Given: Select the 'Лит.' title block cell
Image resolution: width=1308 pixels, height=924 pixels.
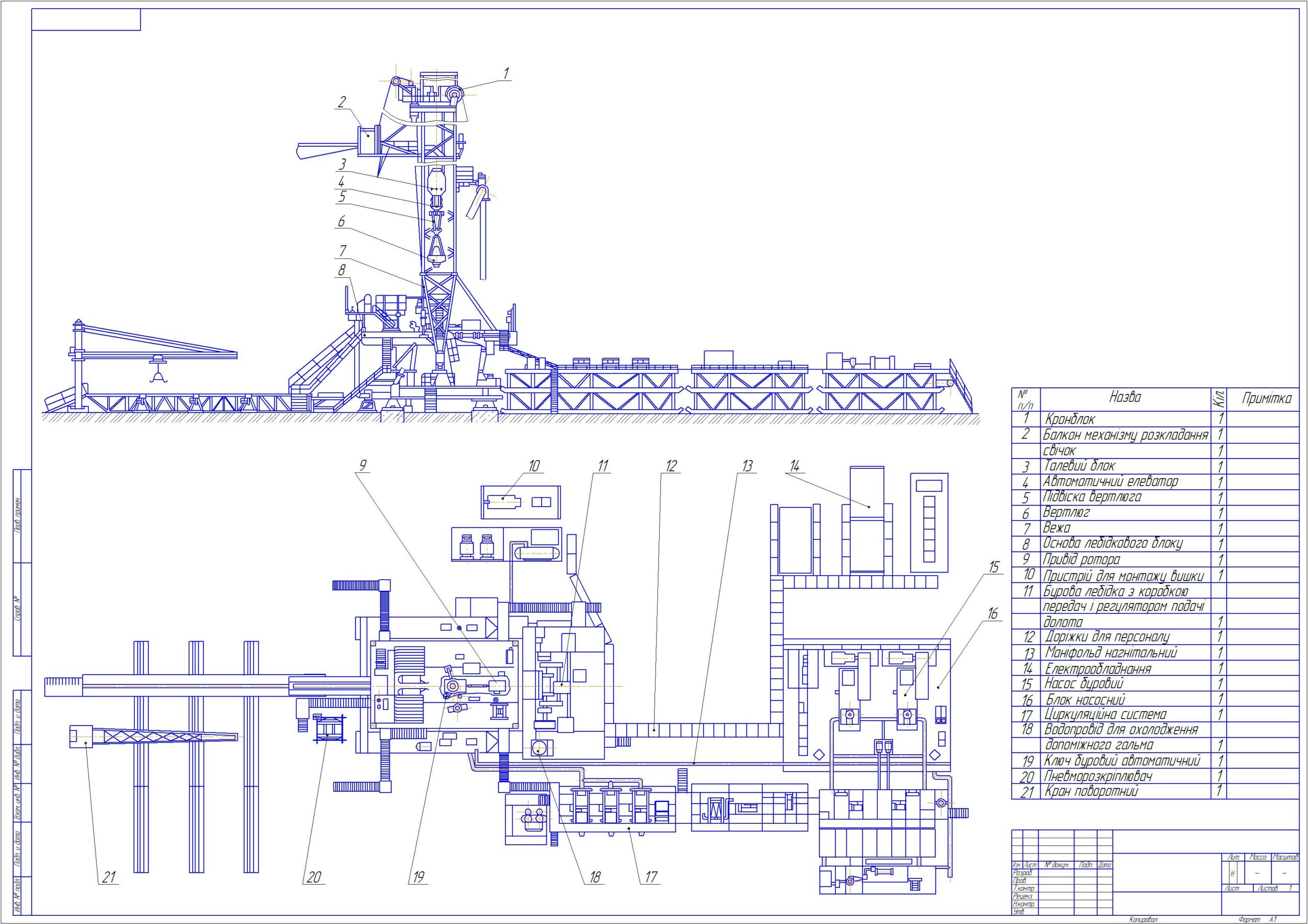Looking at the screenshot, I should click(x=1234, y=858).
